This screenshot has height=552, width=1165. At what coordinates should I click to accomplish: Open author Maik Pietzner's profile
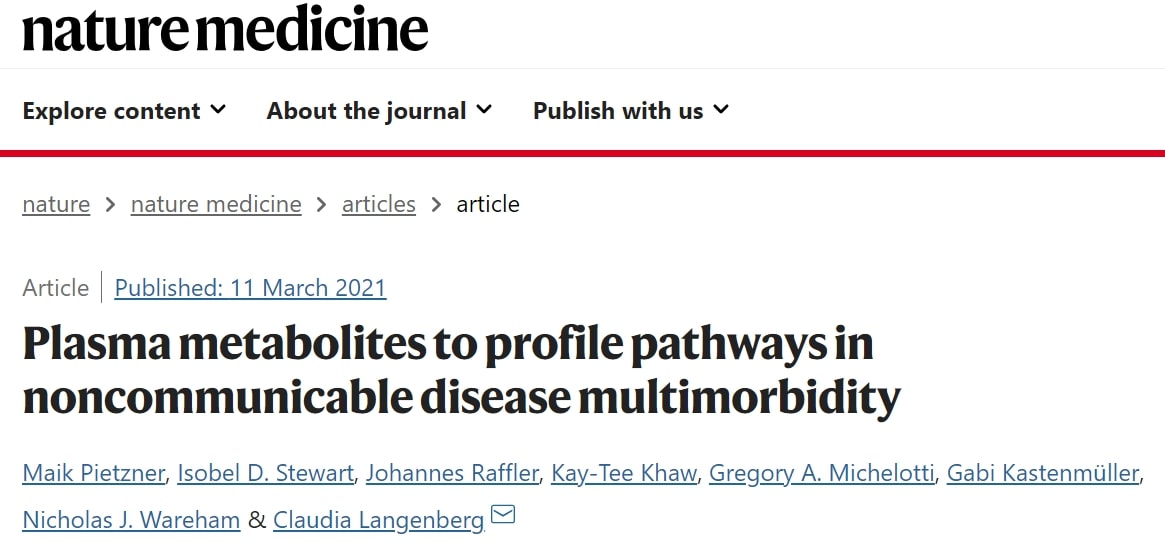93,473
